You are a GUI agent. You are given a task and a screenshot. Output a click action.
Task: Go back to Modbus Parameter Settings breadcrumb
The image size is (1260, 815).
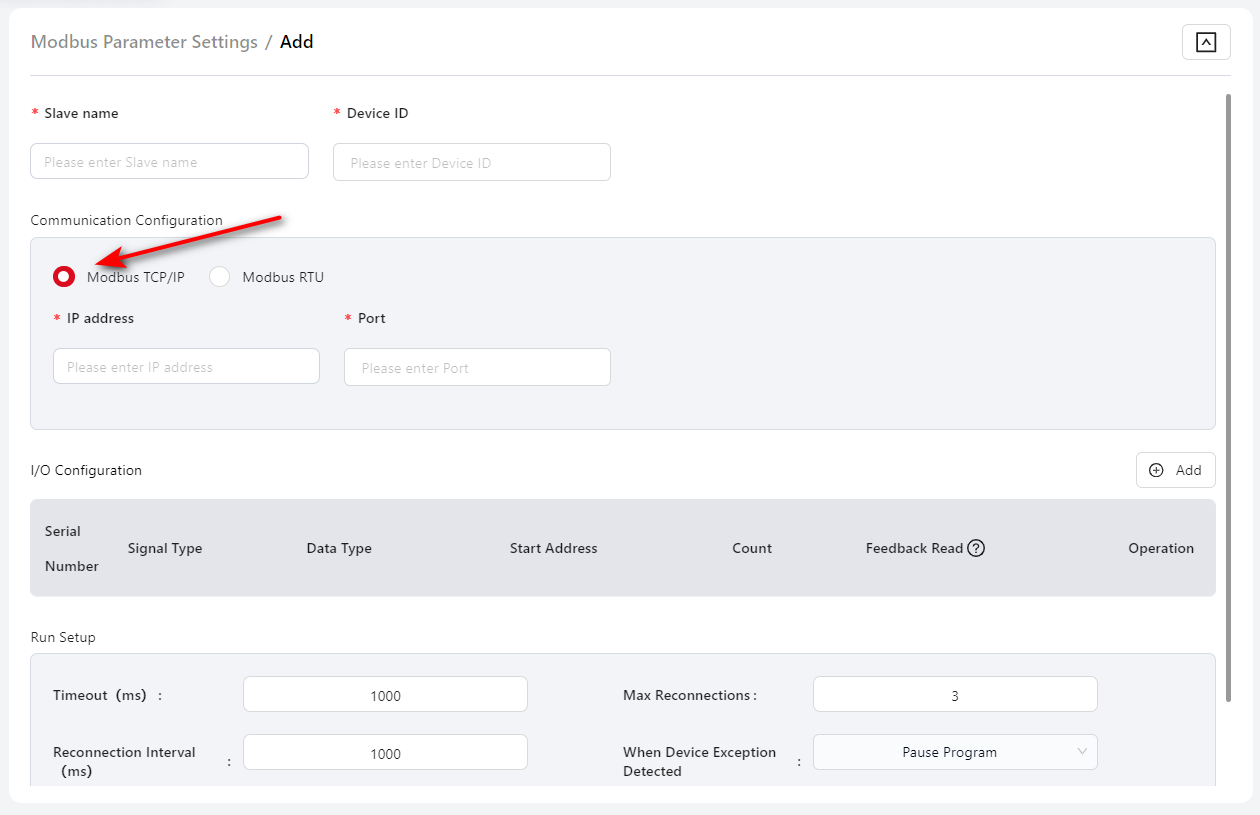[144, 42]
